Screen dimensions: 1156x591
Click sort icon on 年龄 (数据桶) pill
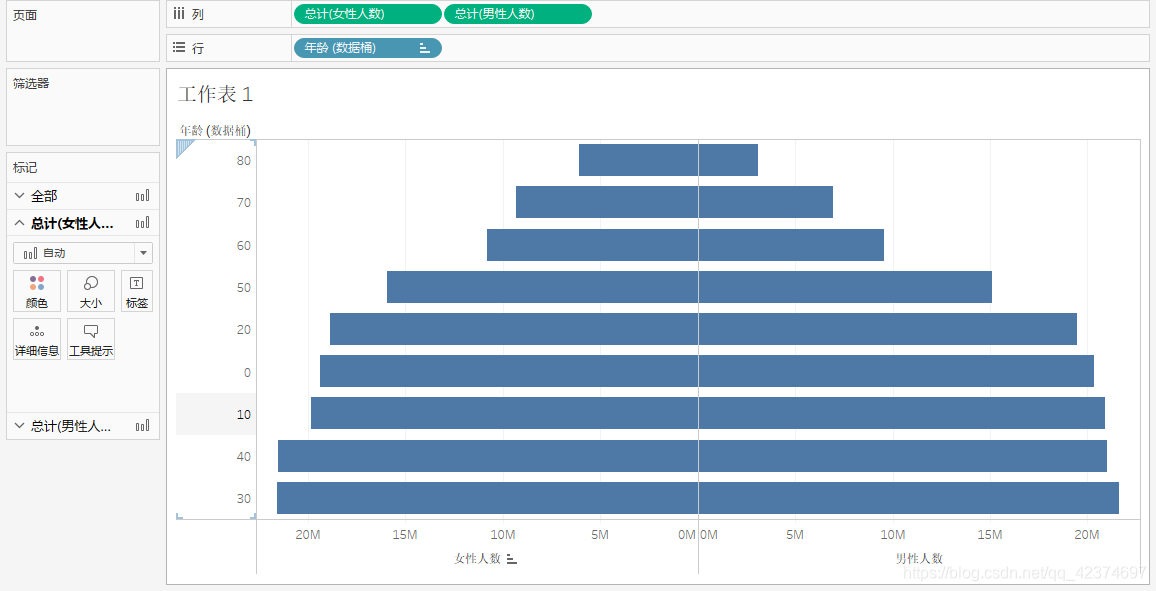tap(425, 48)
